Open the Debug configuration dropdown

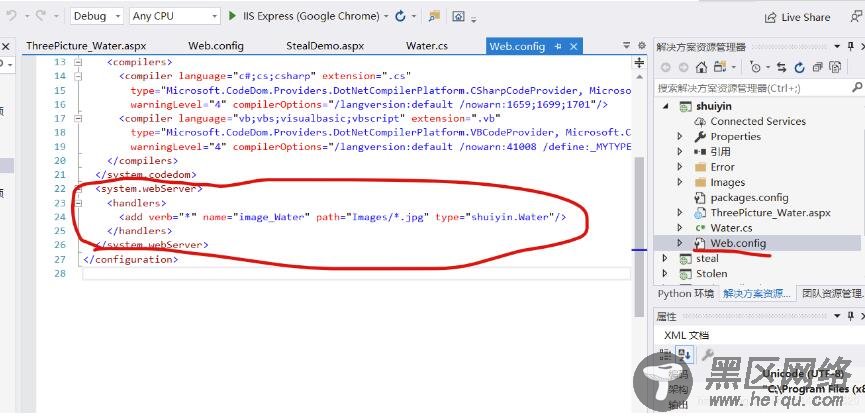[x=97, y=17]
